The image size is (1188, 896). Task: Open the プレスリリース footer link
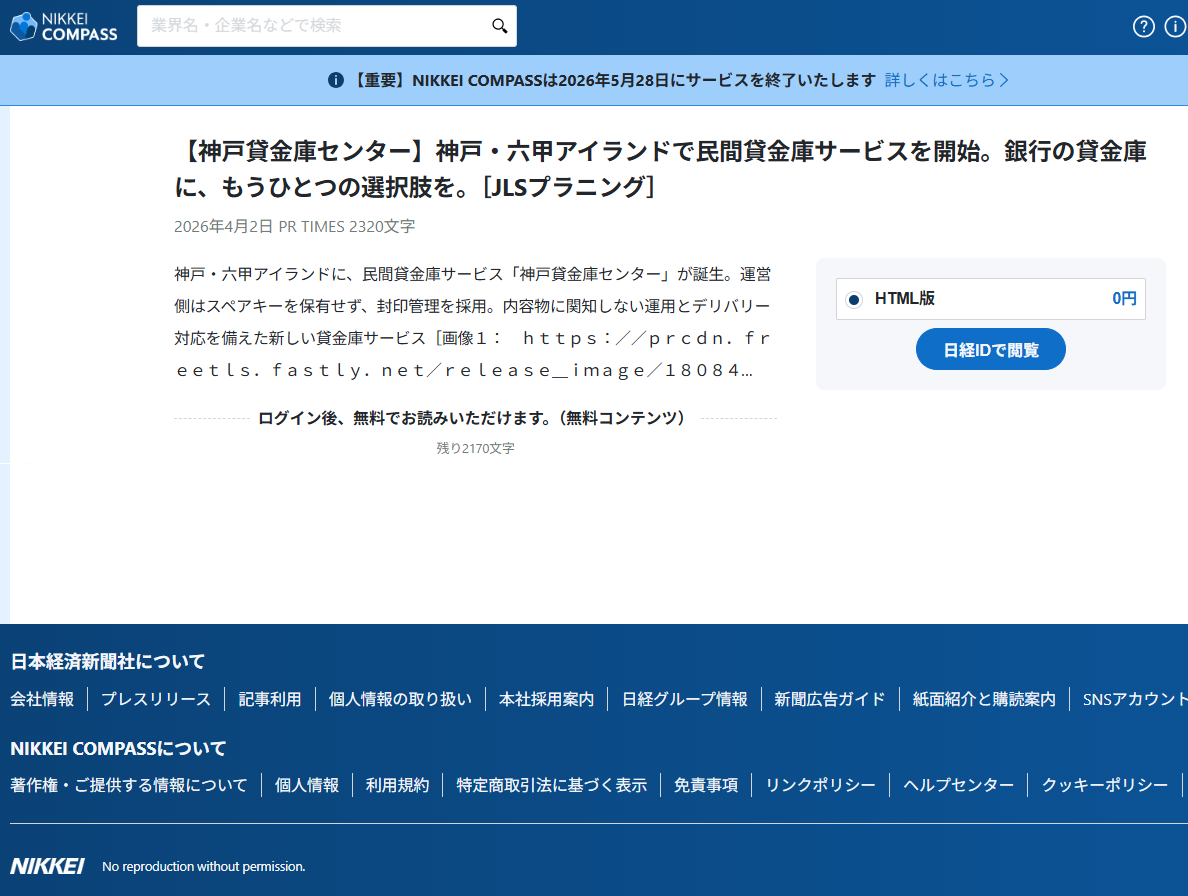click(x=156, y=700)
